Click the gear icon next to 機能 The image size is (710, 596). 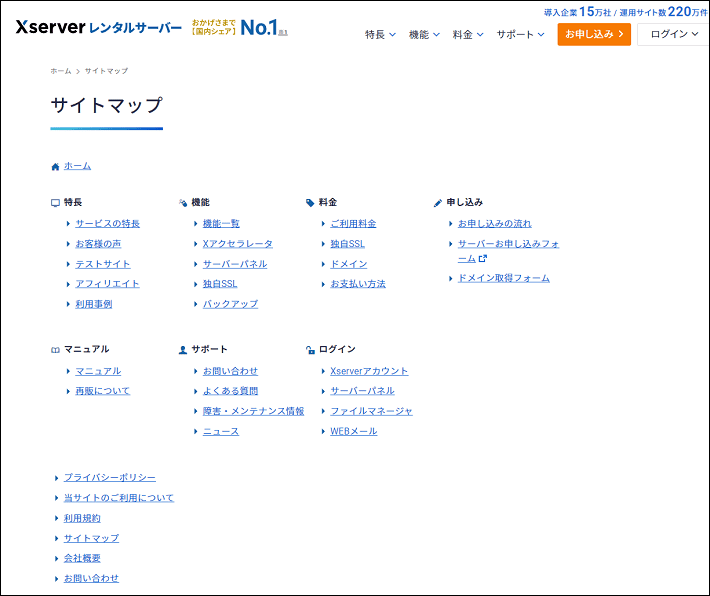coord(183,202)
